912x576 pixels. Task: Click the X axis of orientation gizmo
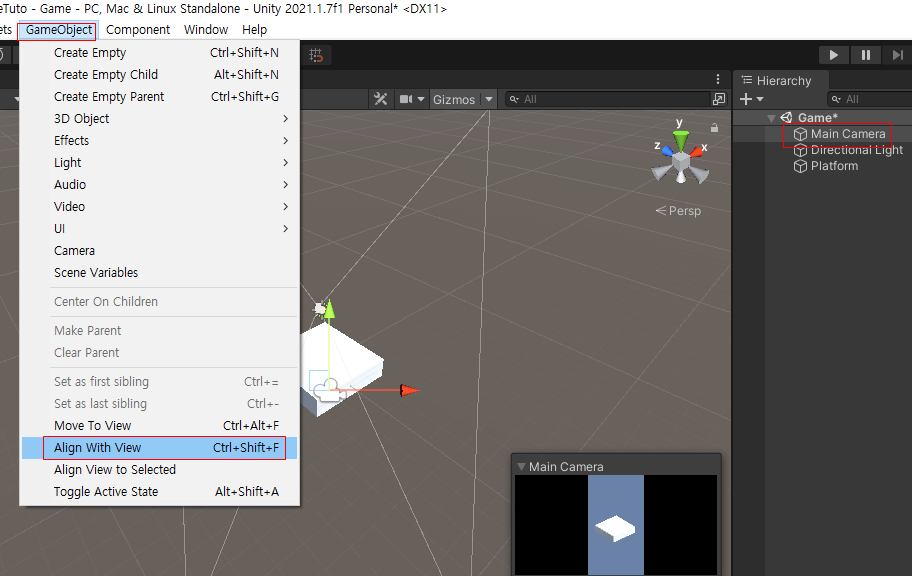pos(697,152)
